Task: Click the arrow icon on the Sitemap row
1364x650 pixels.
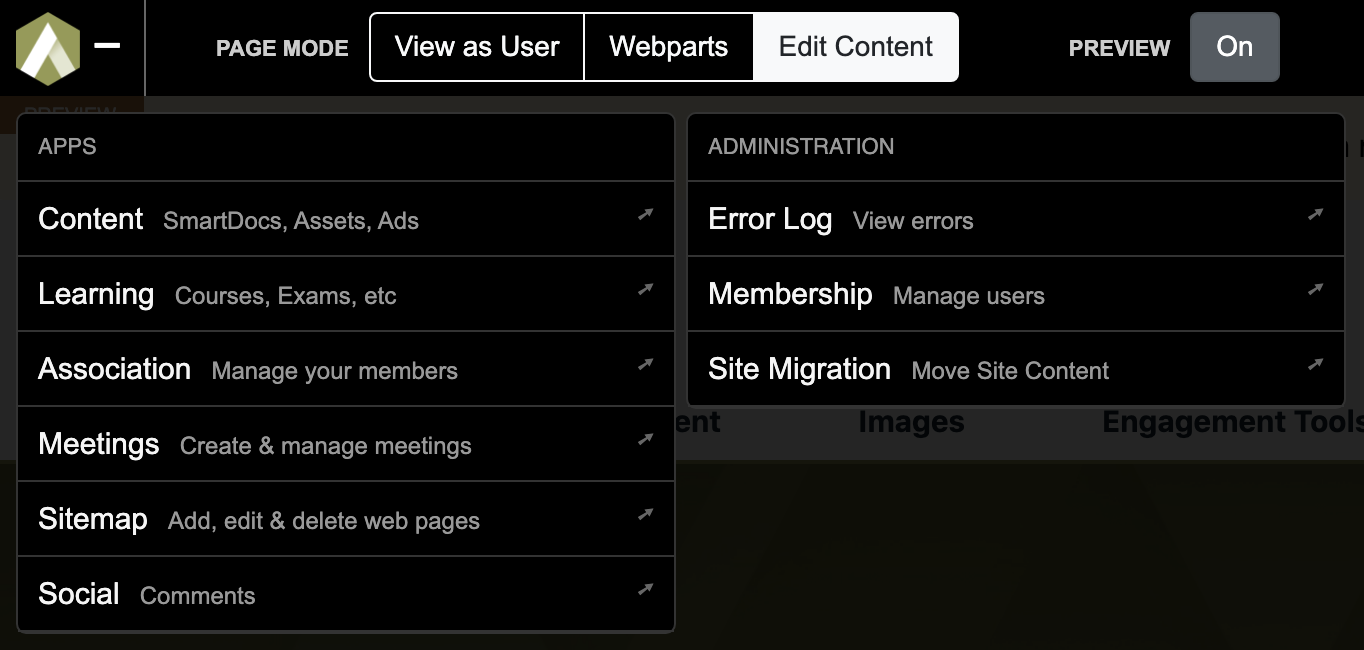Action: pos(646,514)
